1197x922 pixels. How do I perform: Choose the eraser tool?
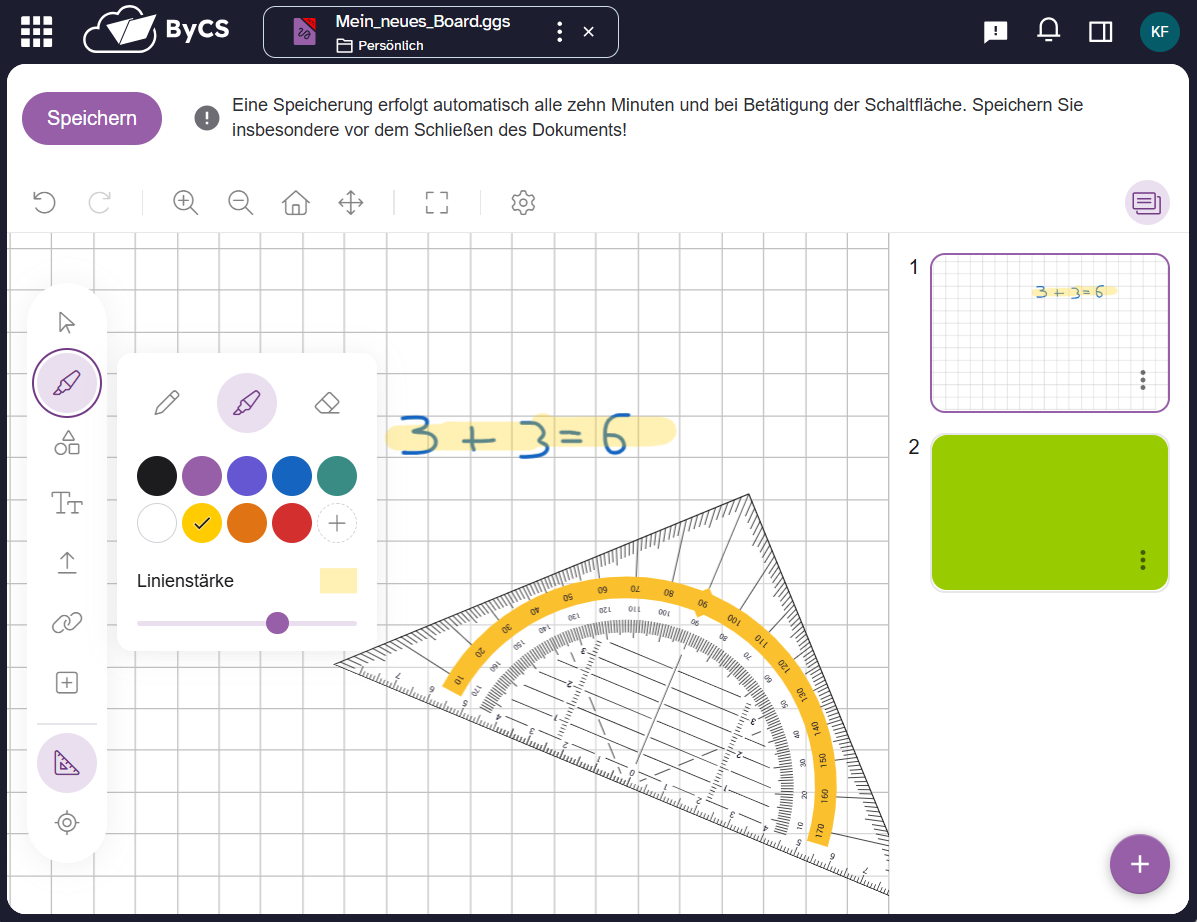(x=327, y=403)
